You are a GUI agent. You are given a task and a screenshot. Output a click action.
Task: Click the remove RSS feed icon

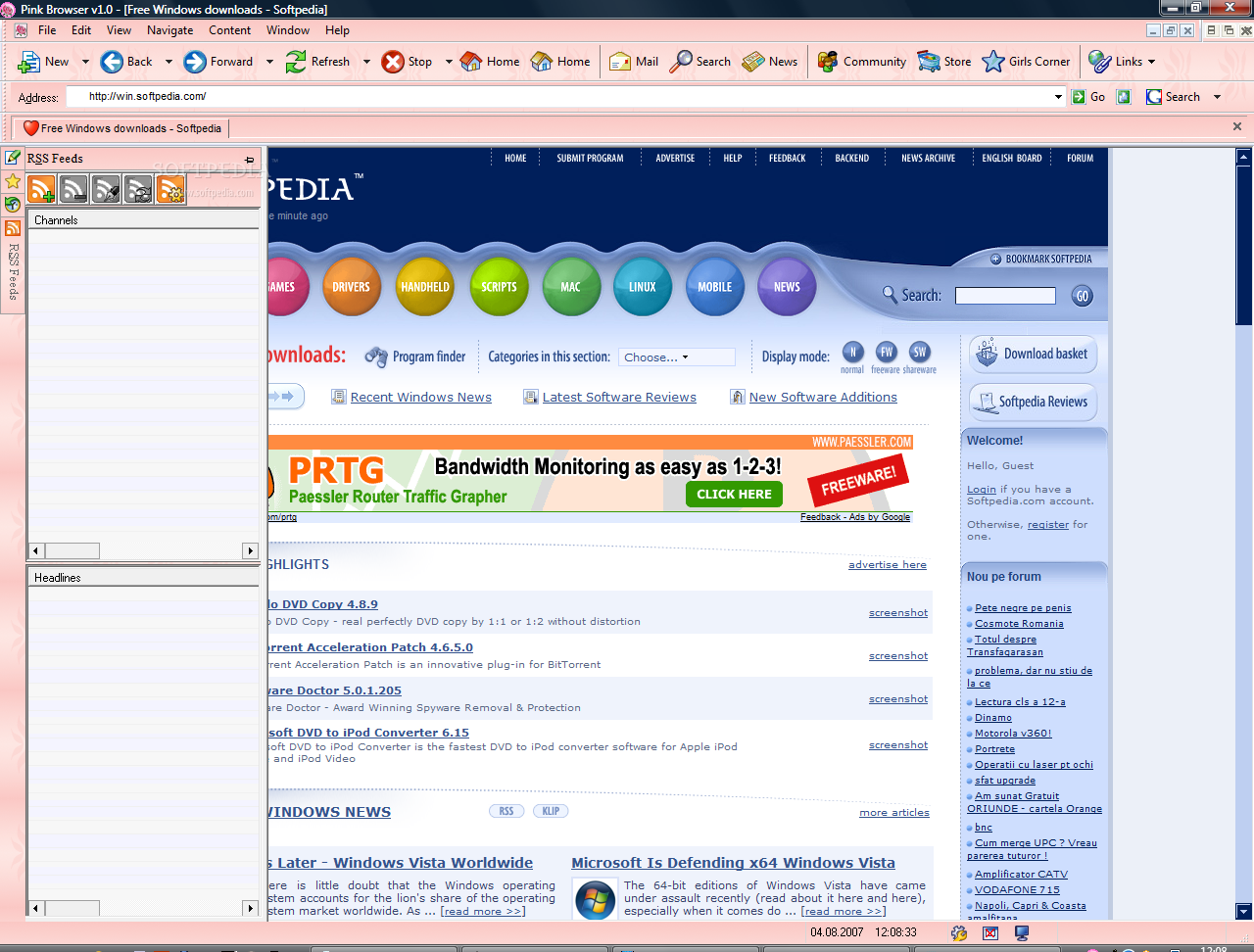click(x=73, y=189)
